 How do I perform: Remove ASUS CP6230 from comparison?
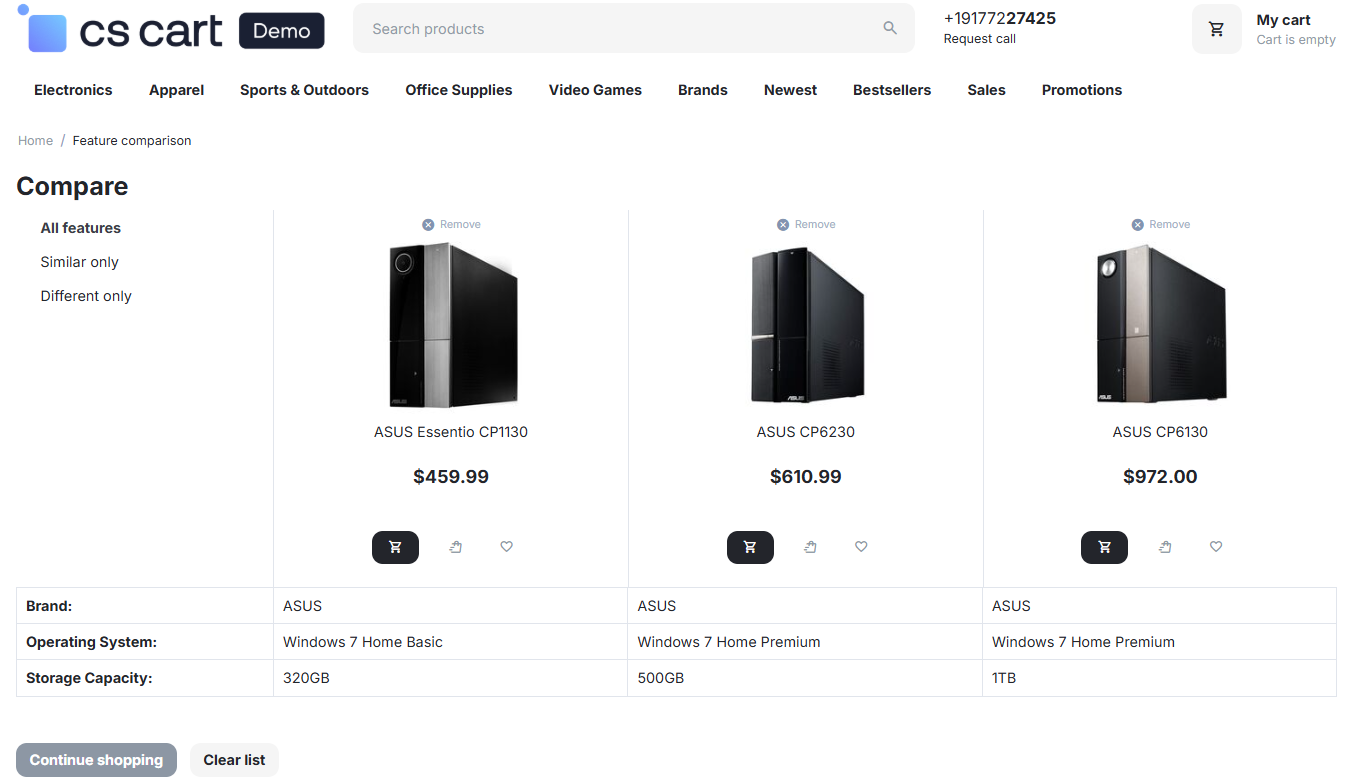(x=806, y=224)
